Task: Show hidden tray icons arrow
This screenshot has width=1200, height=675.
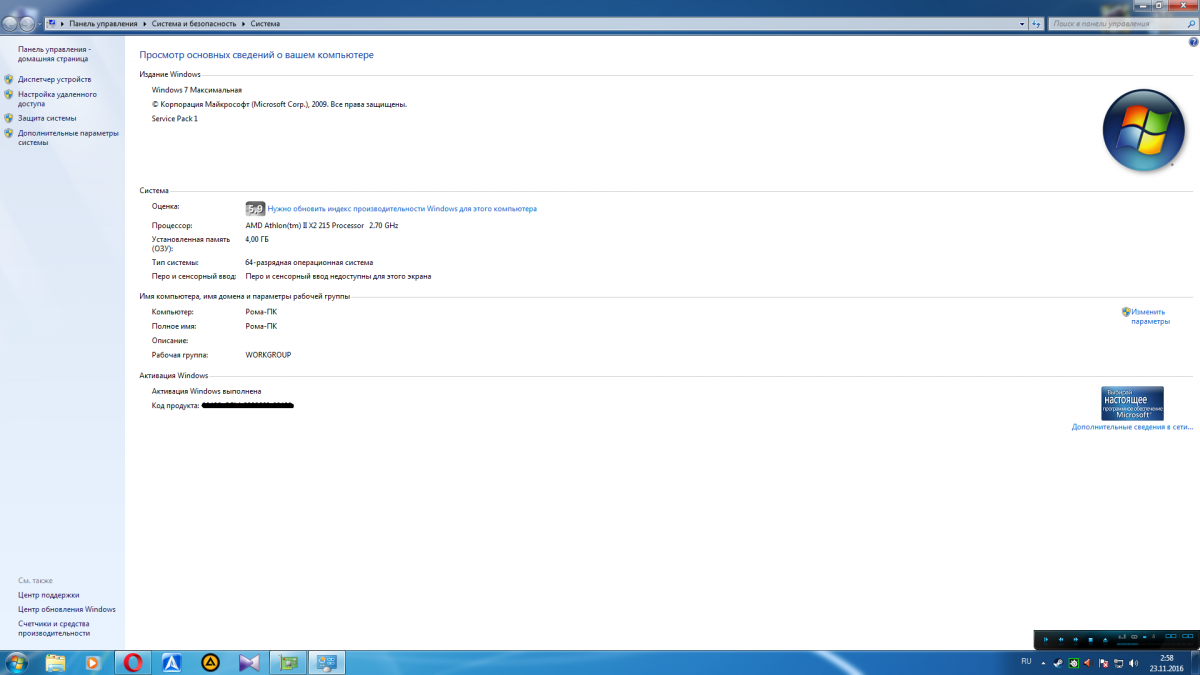Action: coord(1043,664)
